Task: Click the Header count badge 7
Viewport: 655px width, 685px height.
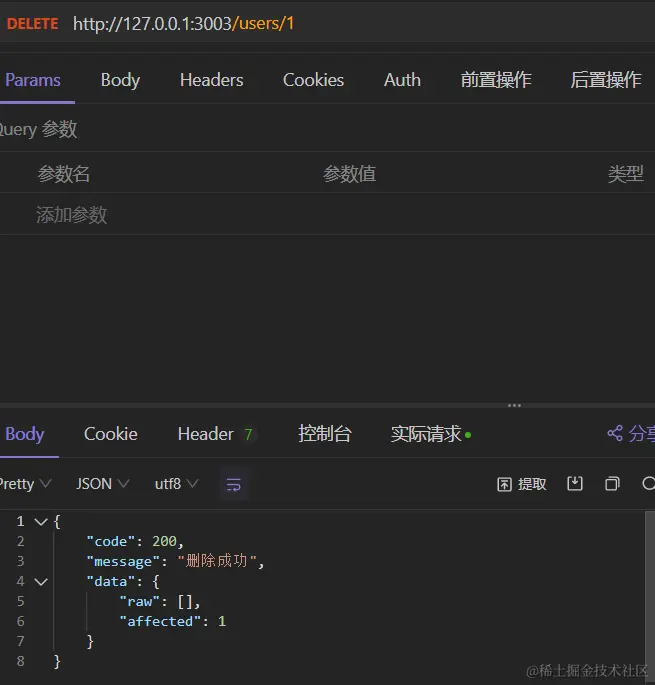Action: point(248,435)
